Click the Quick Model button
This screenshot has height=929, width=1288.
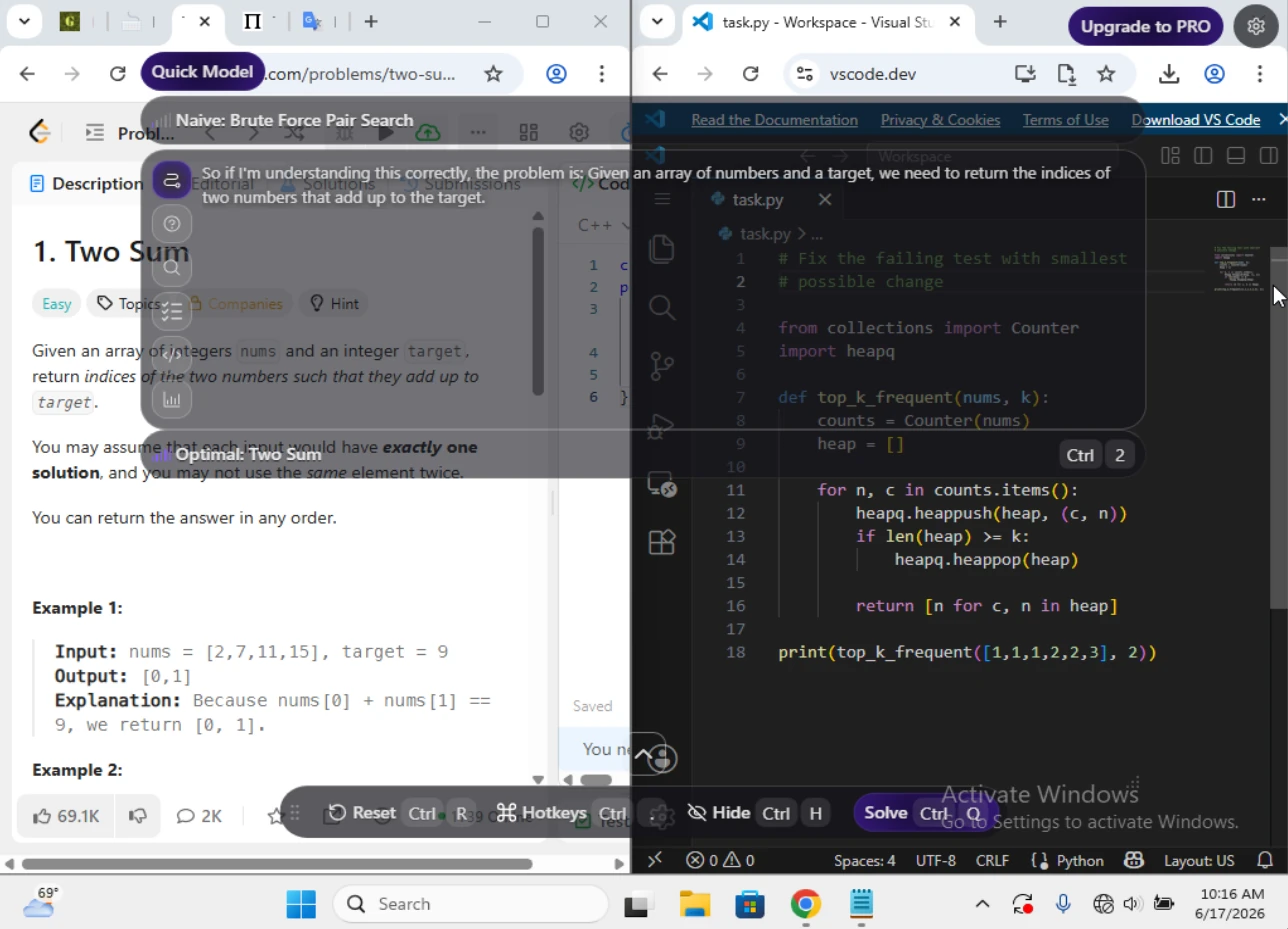[202, 71]
